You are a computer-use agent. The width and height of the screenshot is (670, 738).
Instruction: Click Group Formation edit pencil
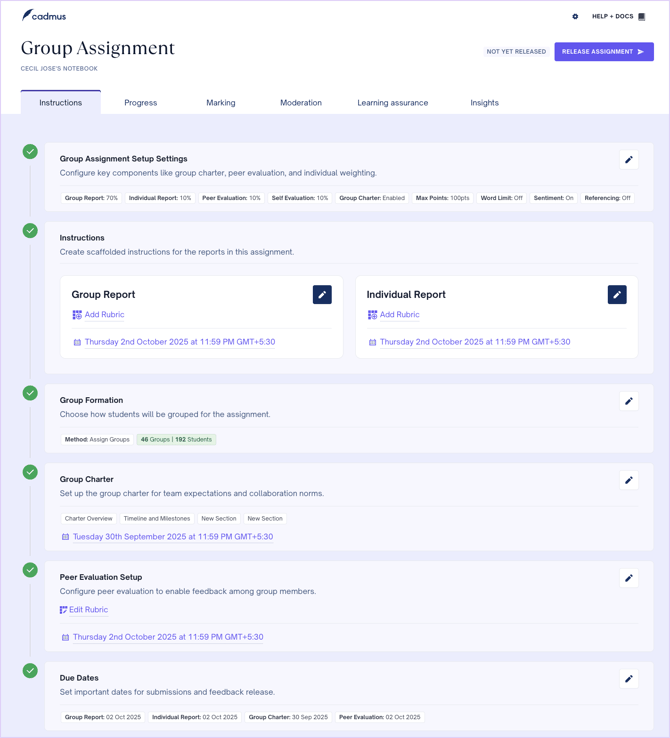click(x=629, y=401)
